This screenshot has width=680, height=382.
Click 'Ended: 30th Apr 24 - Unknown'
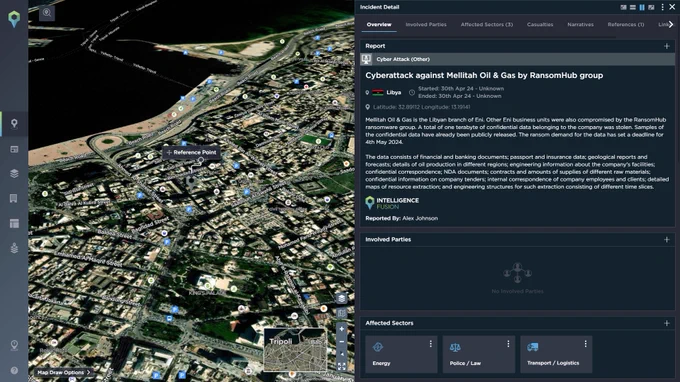coord(459,96)
